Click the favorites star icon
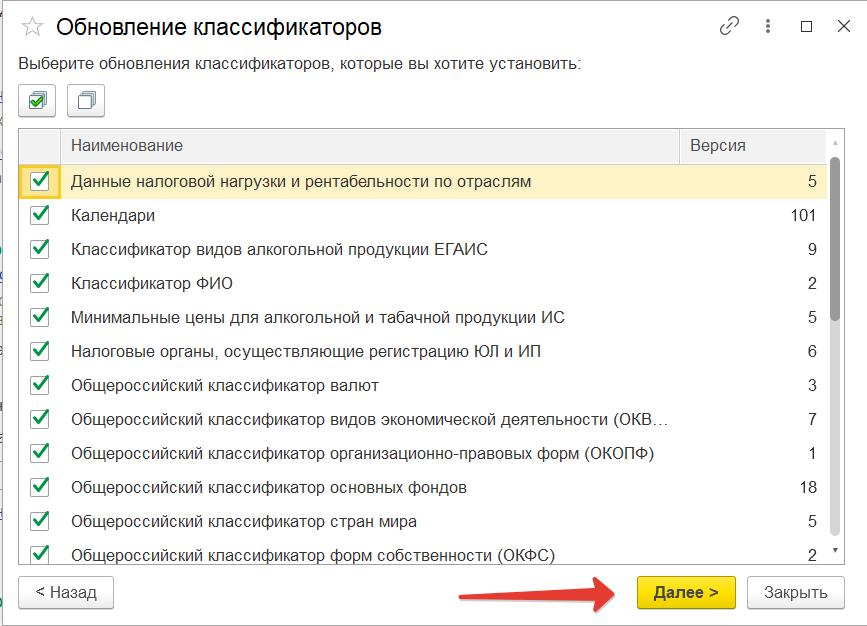This screenshot has width=867, height=626. (x=33, y=27)
